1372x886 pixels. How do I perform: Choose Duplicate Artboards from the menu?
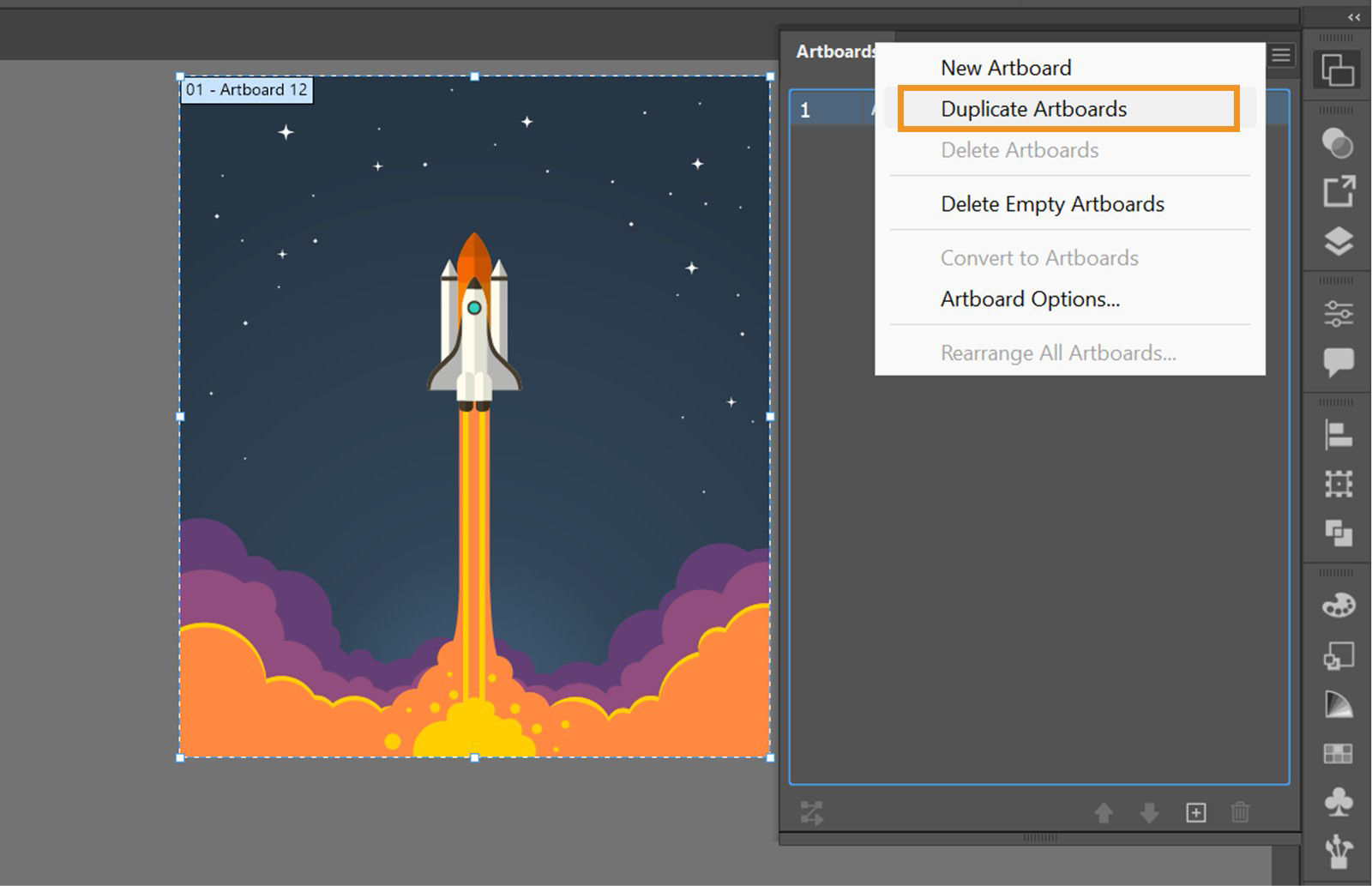pyautogui.click(x=1032, y=109)
